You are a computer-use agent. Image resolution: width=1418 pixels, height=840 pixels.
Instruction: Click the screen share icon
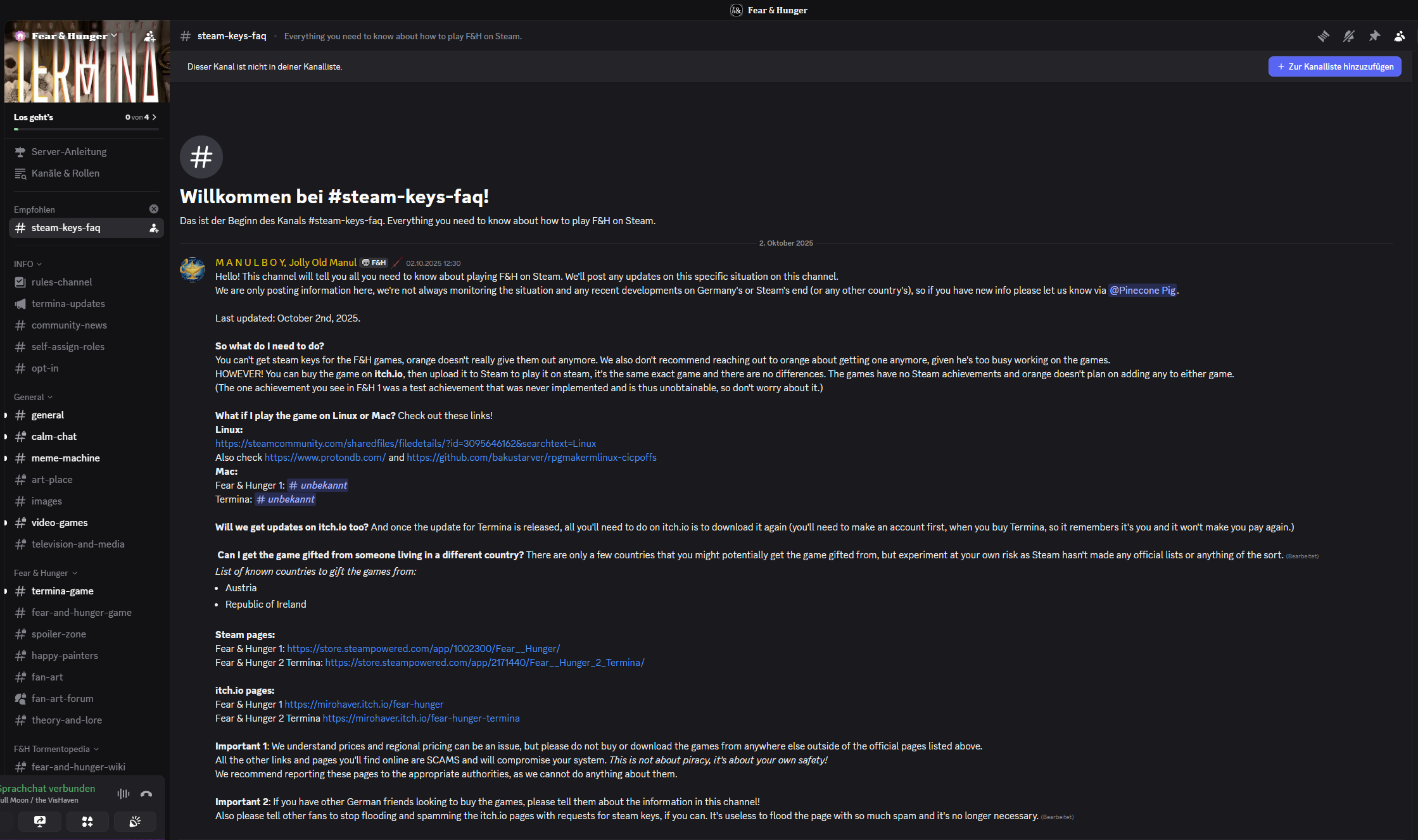tap(40, 822)
